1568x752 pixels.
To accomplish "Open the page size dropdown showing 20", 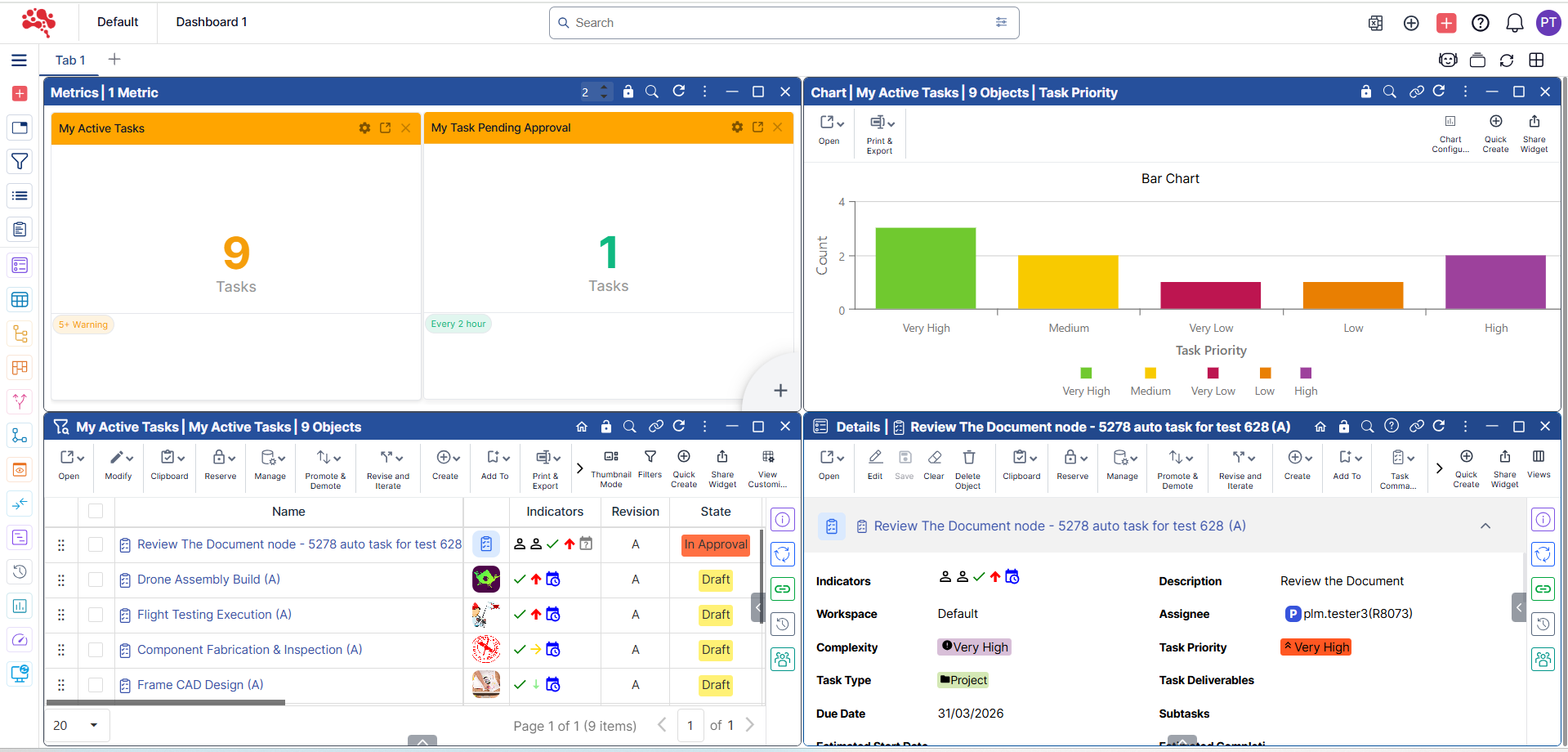I will [76, 725].
